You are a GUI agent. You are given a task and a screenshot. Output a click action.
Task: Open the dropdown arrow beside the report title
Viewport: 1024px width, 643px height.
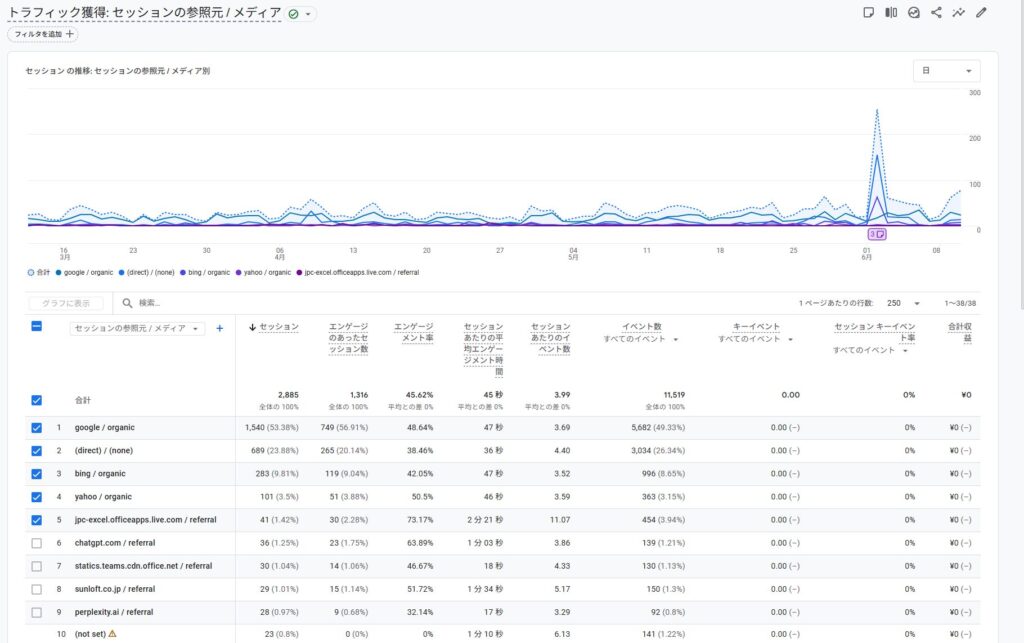308,14
